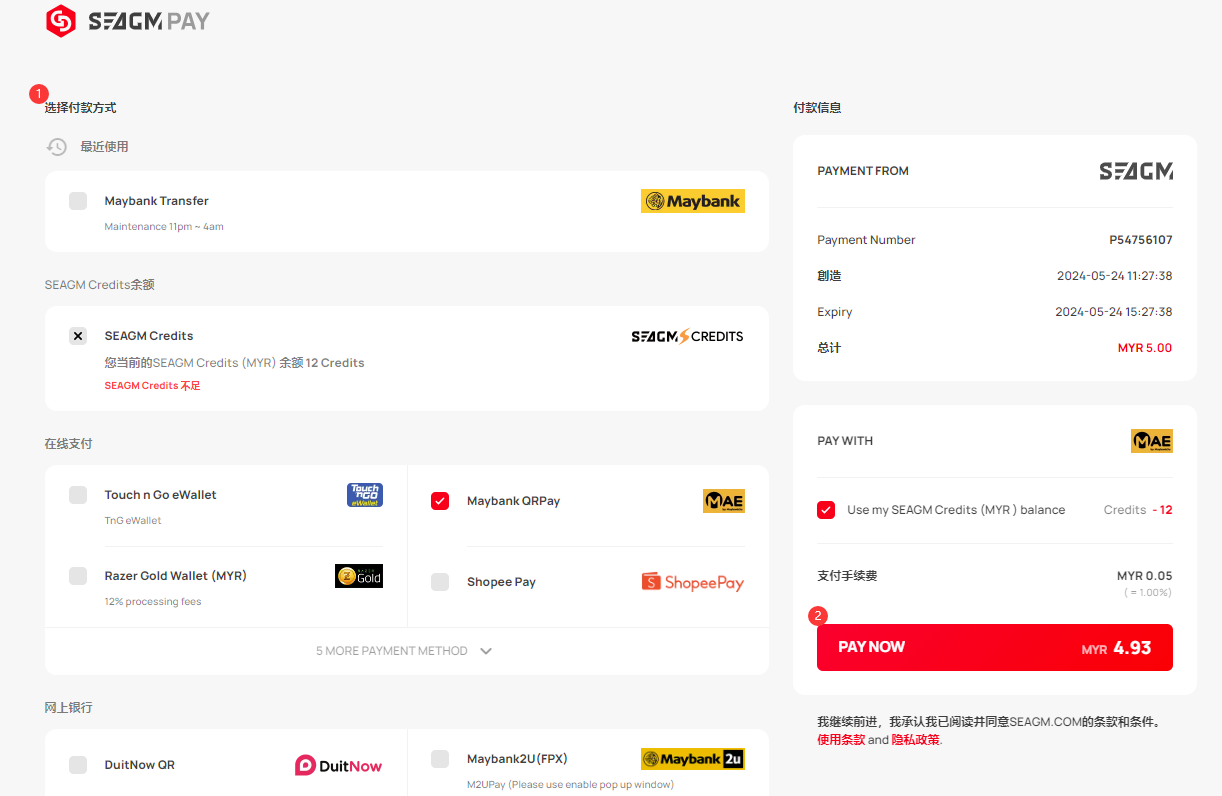1222x796 pixels.
Task: Click the SEAGM Credits余额 section heading
Action: (x=100, y=285)
